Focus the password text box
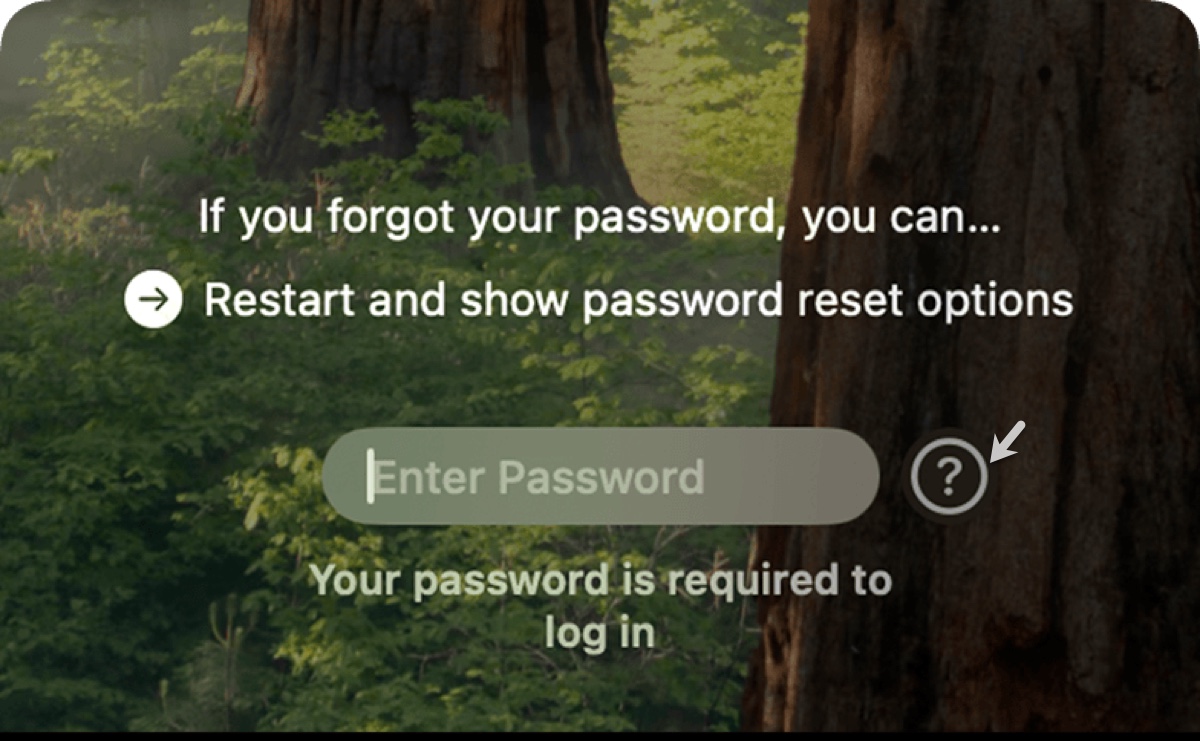 (x=600, y=477)
